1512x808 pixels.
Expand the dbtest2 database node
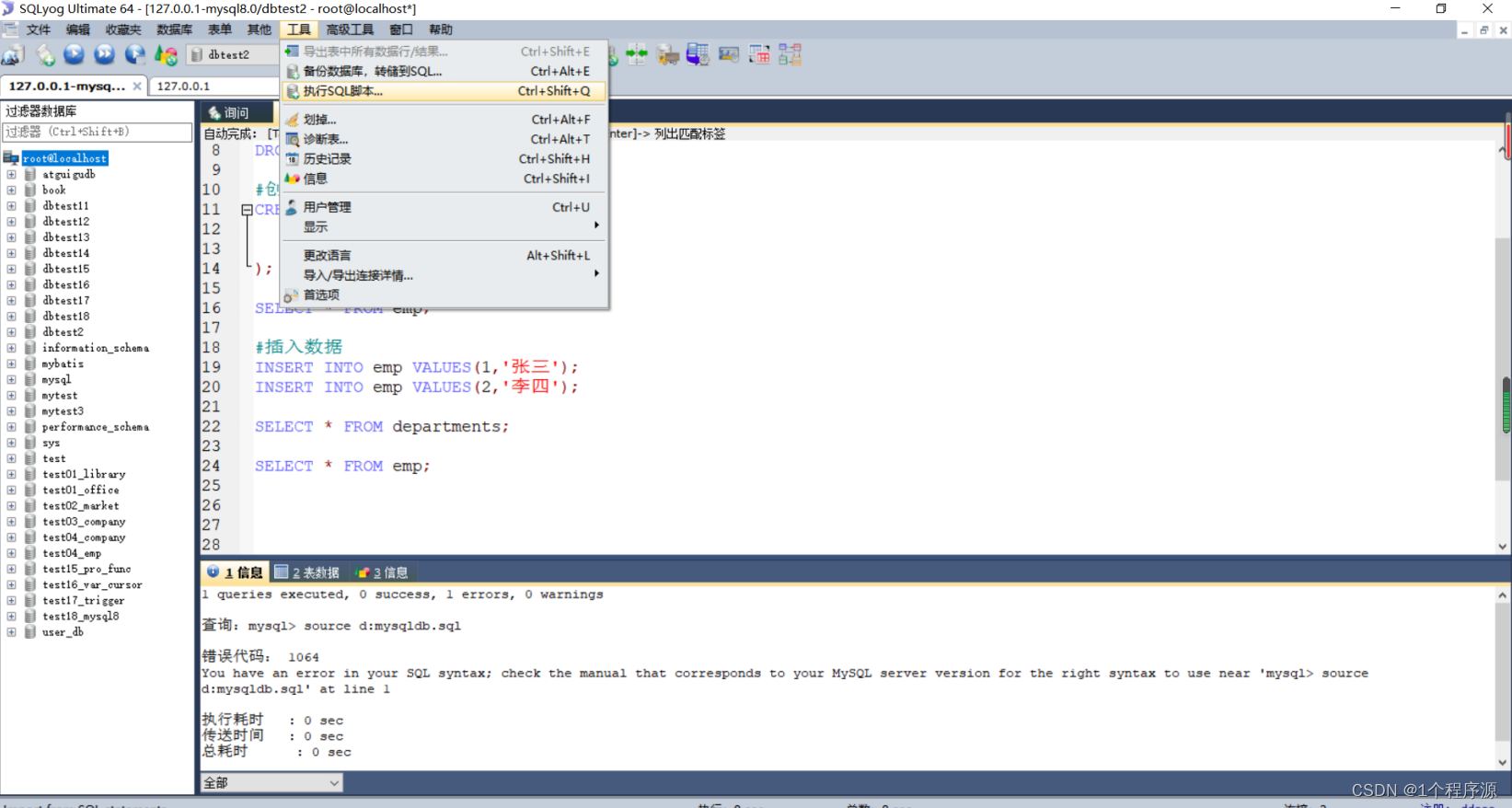[x=11, y=332]
